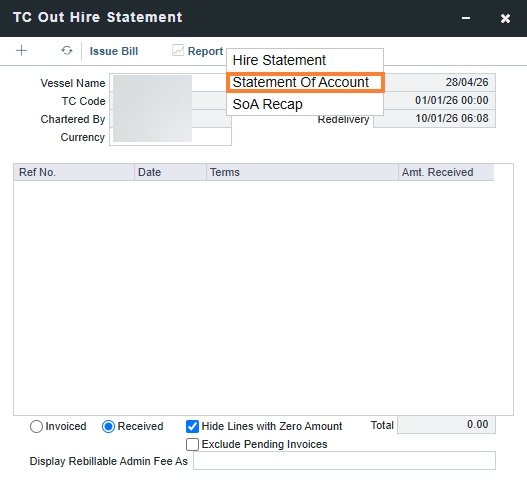Click the Ref No. column header

74,172
